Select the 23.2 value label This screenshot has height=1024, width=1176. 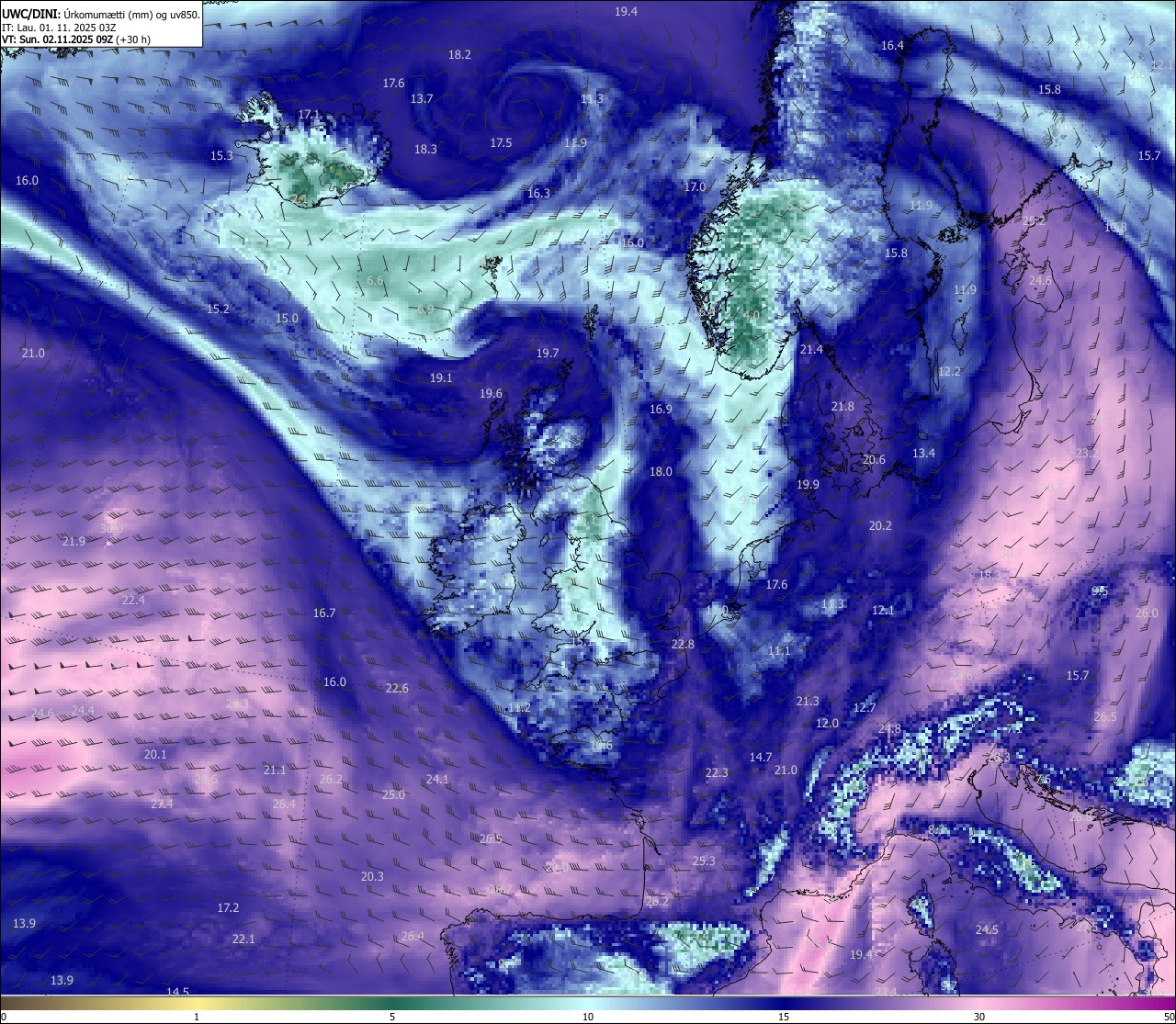pyautogui.click(x=1087, y=453)
